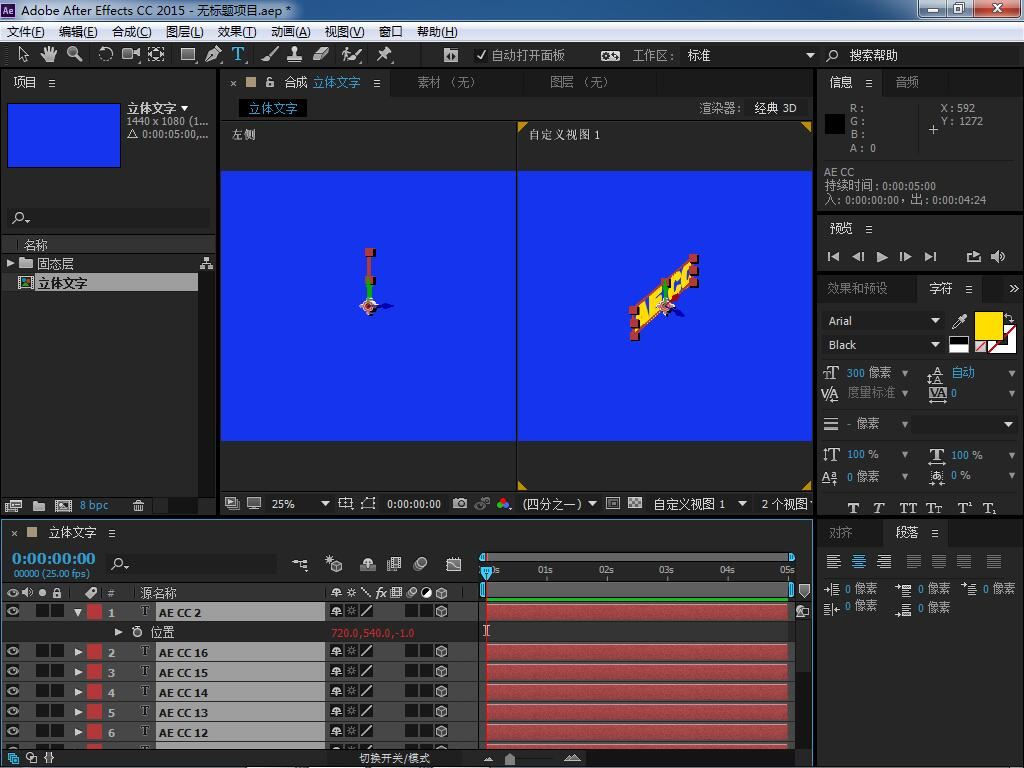The width and height of the screenshot is (1024, 768).
Task: Click the region of interest icon
Action: (x=613, y=504)
